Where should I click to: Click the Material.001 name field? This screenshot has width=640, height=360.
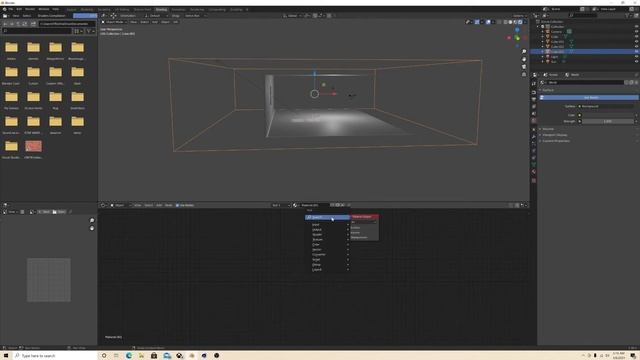click(x=314, y=205)
